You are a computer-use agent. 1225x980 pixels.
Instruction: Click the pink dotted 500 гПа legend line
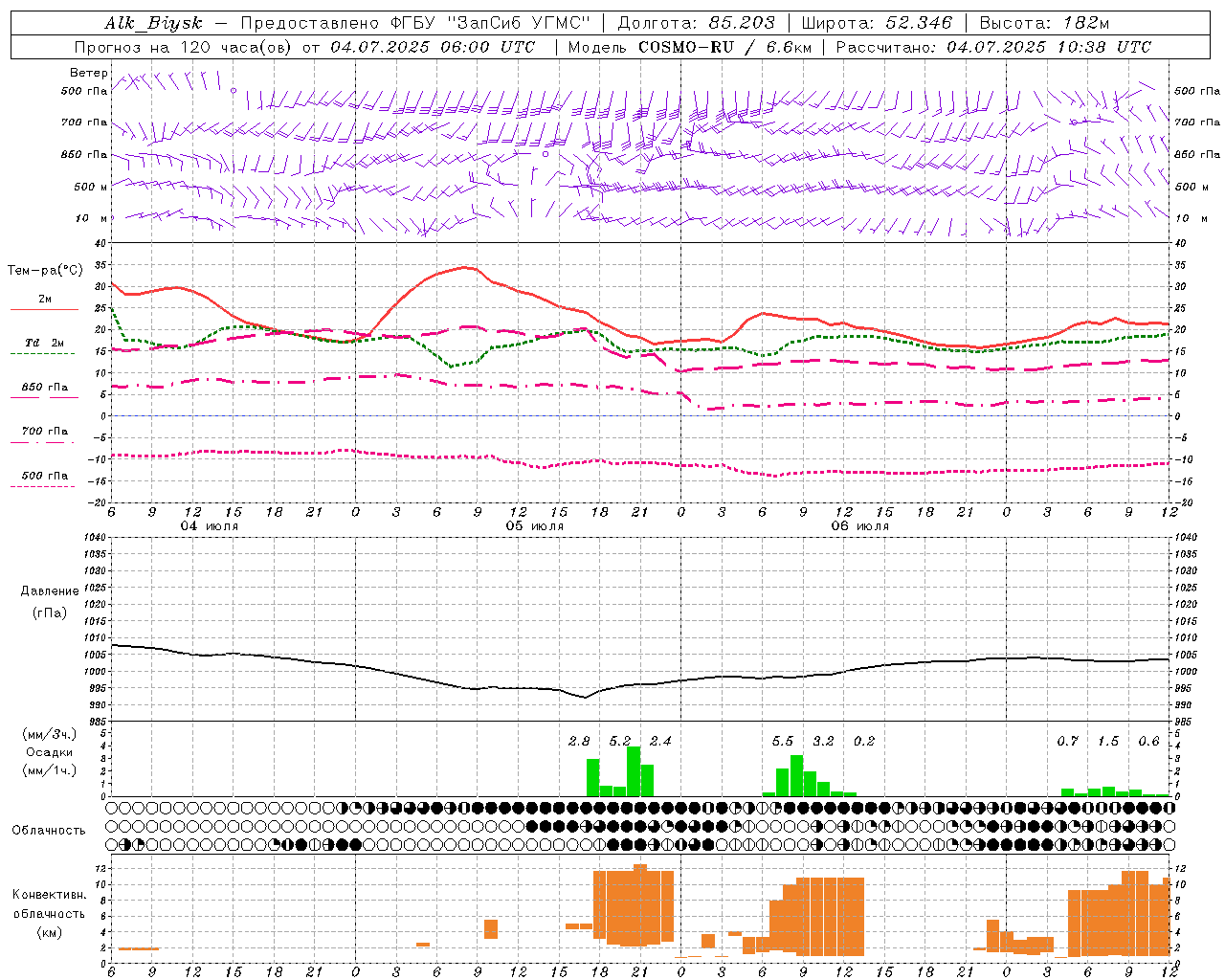tap(42, 486)
